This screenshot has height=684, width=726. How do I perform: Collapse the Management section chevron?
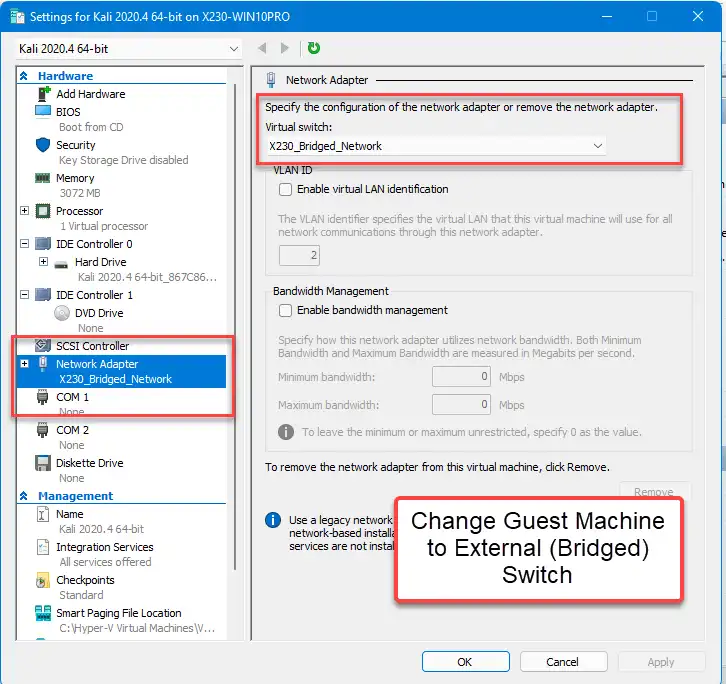pos(24,496)
